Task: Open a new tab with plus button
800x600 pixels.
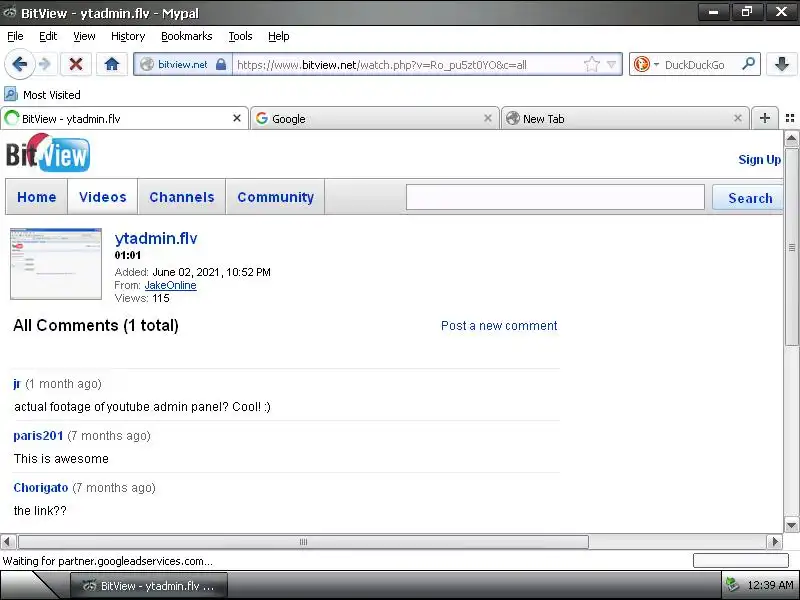Action: pyautogui.click(x=764, y=118)
